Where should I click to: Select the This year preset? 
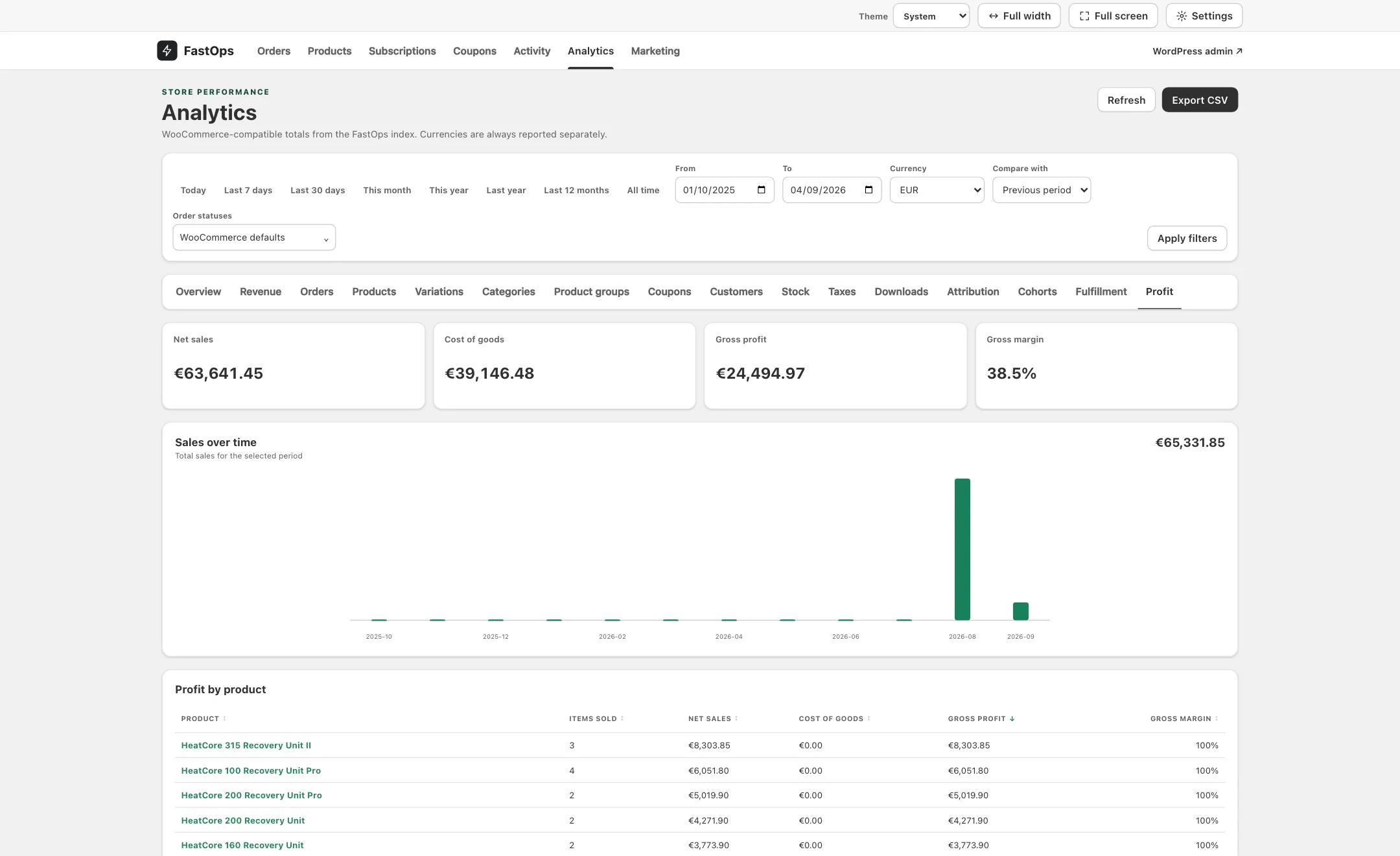[449, 190]
